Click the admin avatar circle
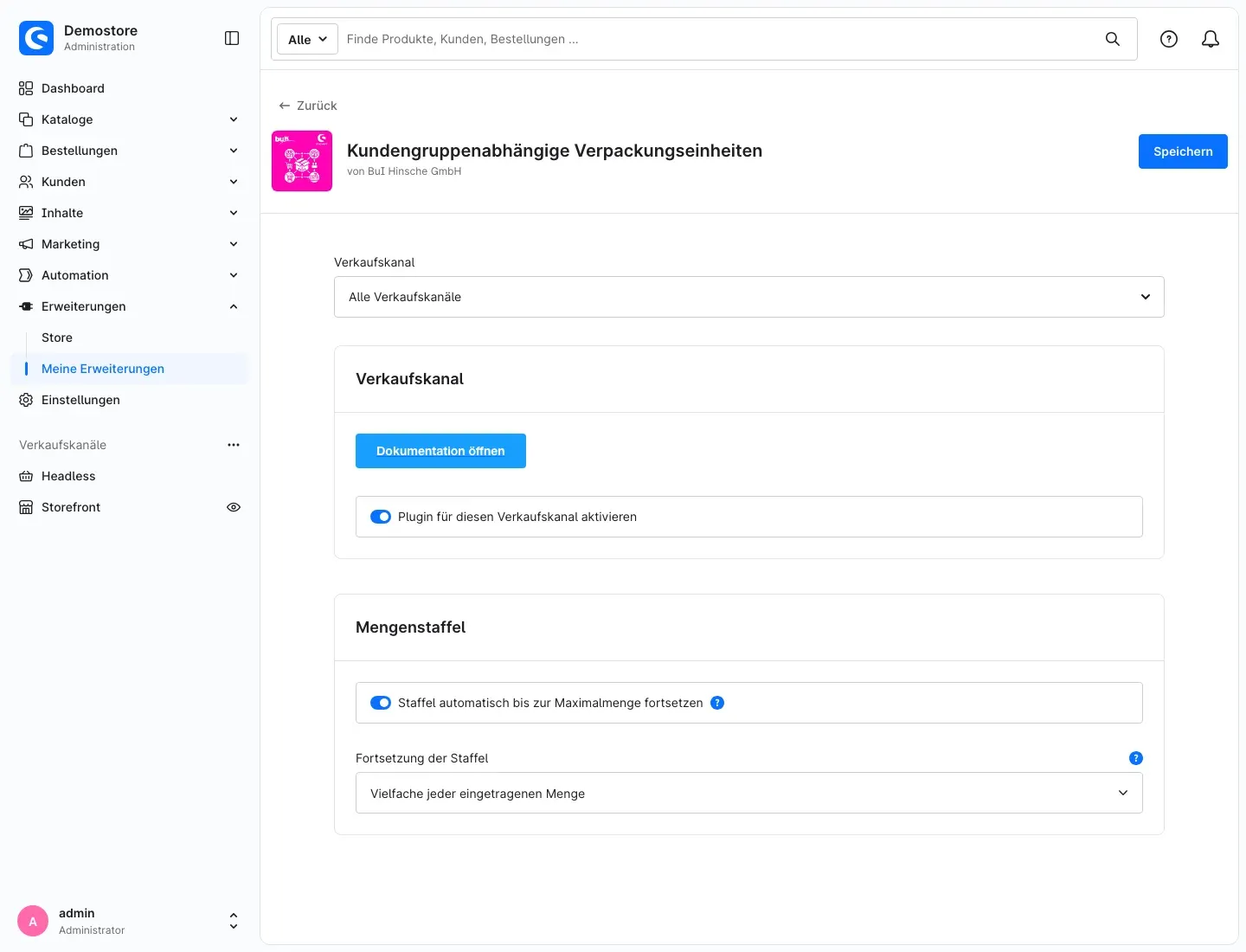1246x952 pixels. (x=33, y=921)
